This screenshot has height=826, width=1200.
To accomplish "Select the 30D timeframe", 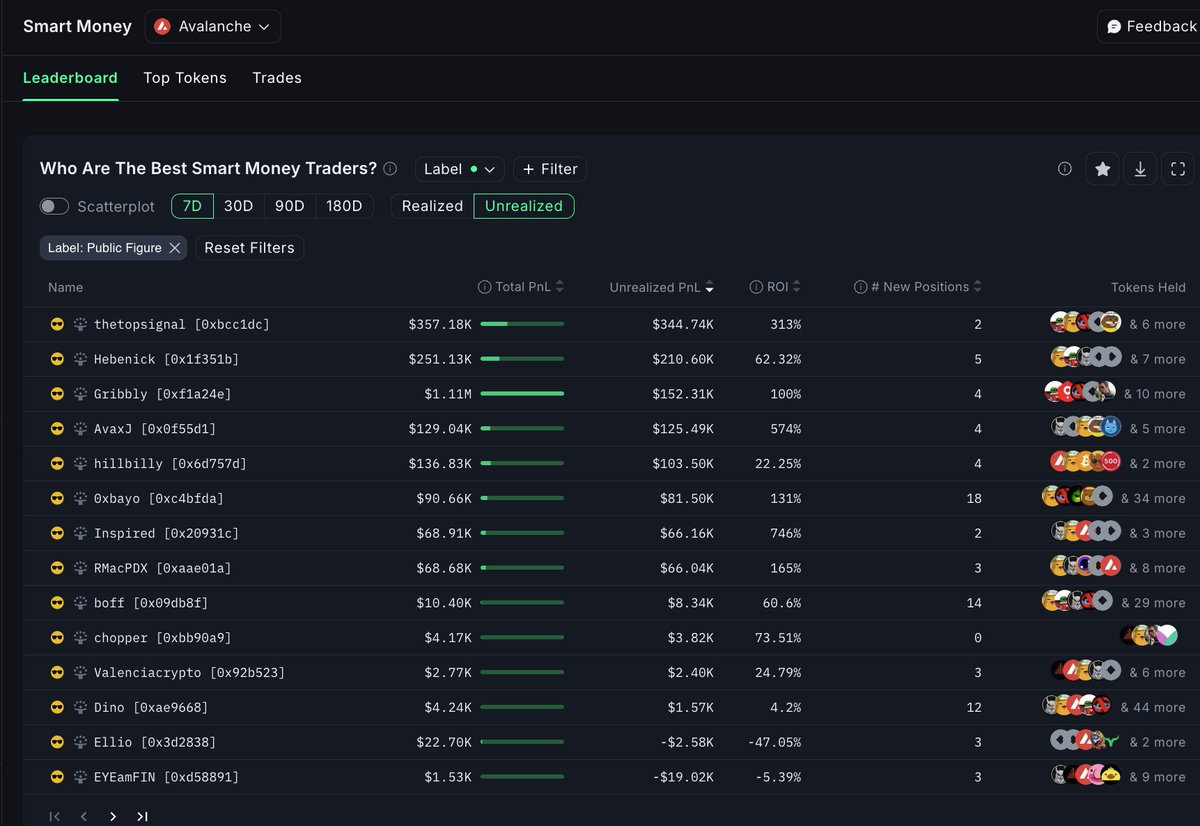I will click(x=238, y=206).
